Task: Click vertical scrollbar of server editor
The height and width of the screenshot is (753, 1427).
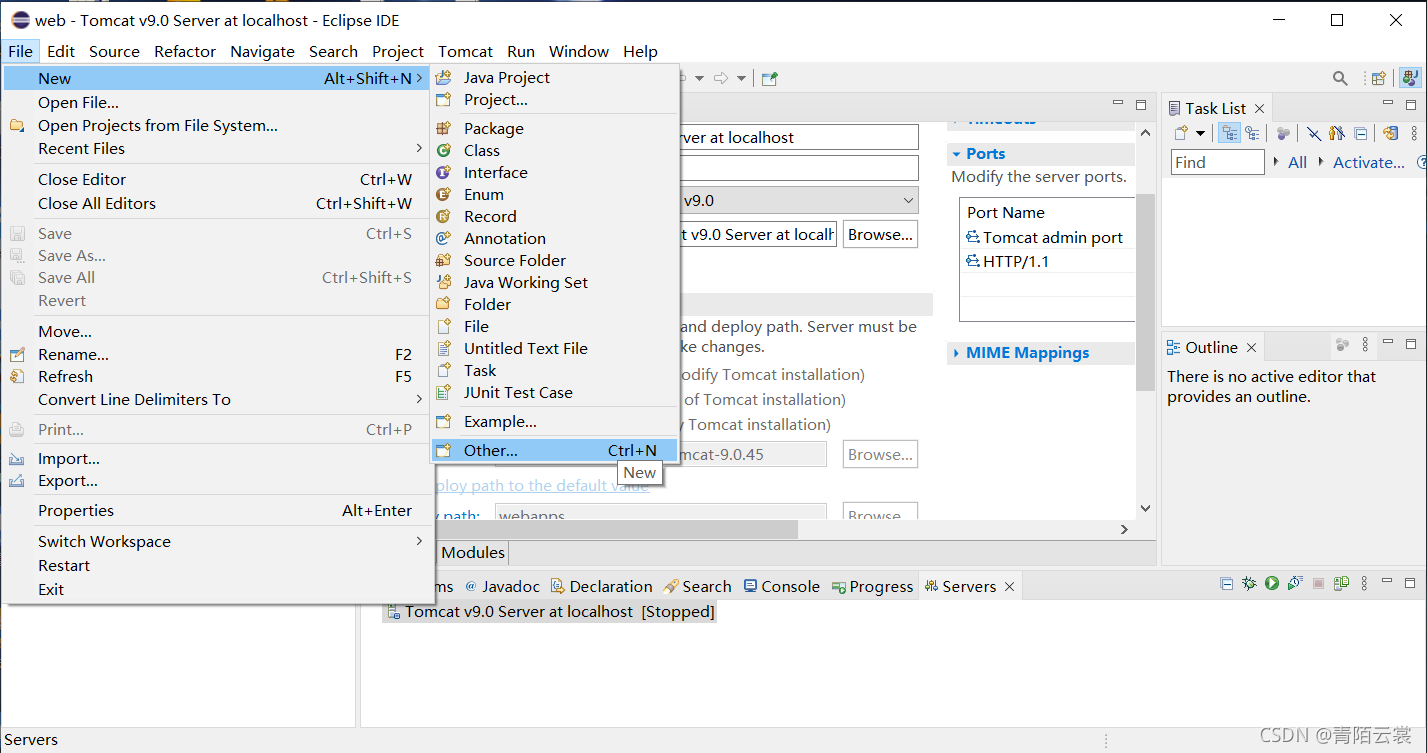Action: click(x=1146, y=291)
